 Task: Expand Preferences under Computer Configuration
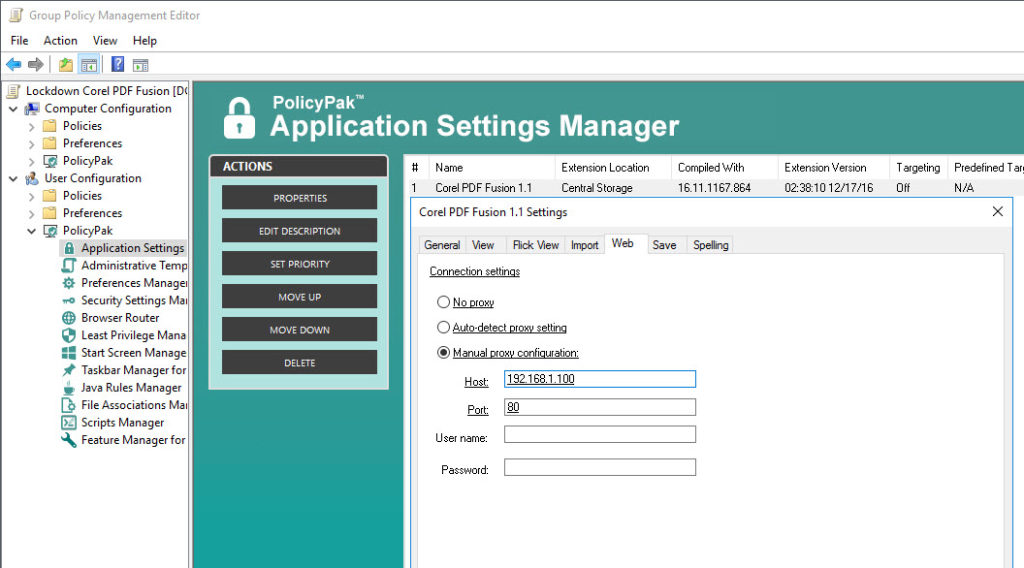tap(31, 144)
